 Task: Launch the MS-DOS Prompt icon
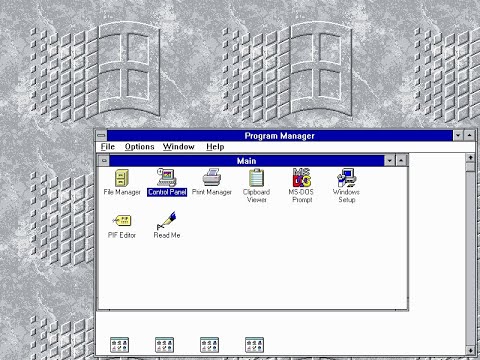click(x=302, y=177)
